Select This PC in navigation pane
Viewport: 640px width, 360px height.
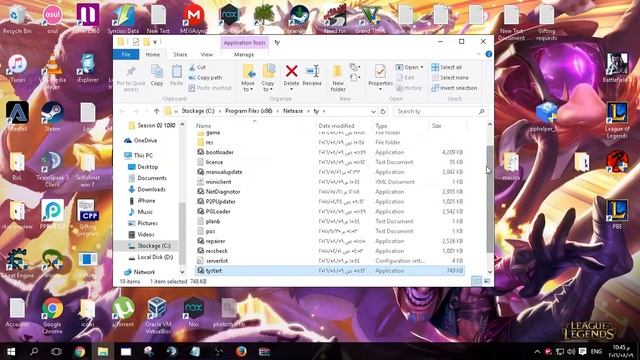click(x=143, y=156)
